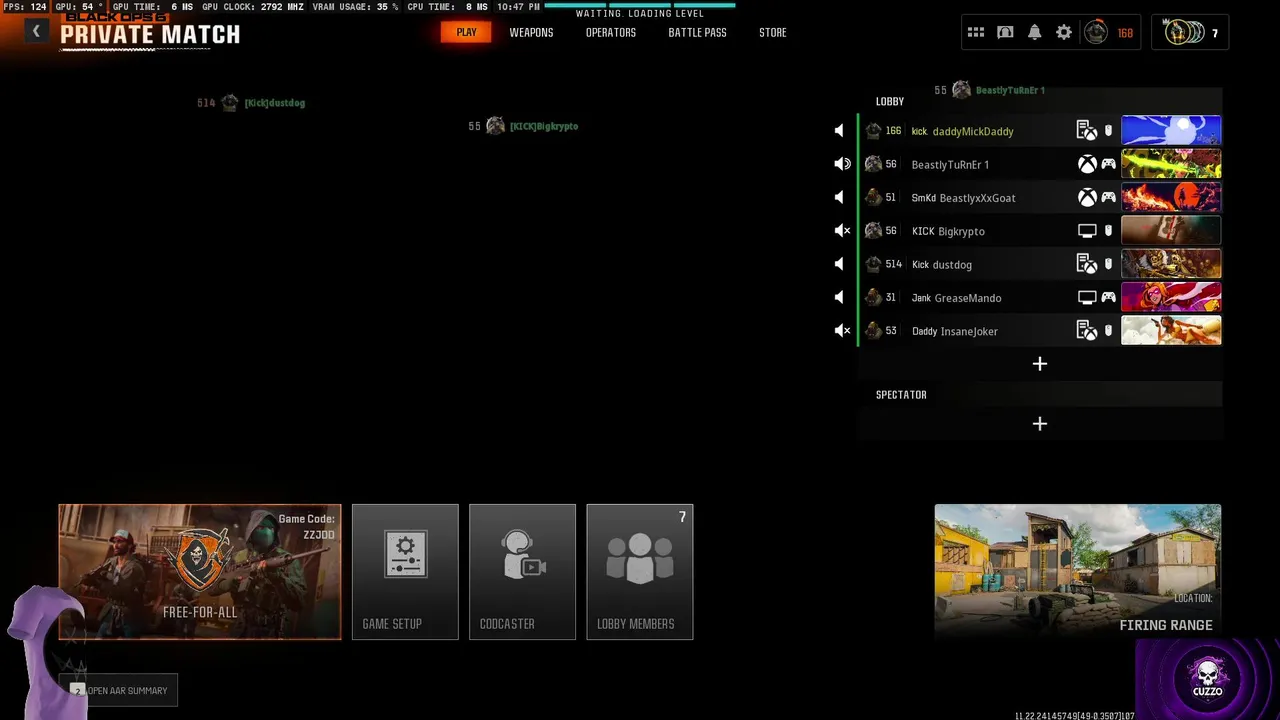
Task: Click the mouse input icon for dustdog
Action: pos(1108,264)
